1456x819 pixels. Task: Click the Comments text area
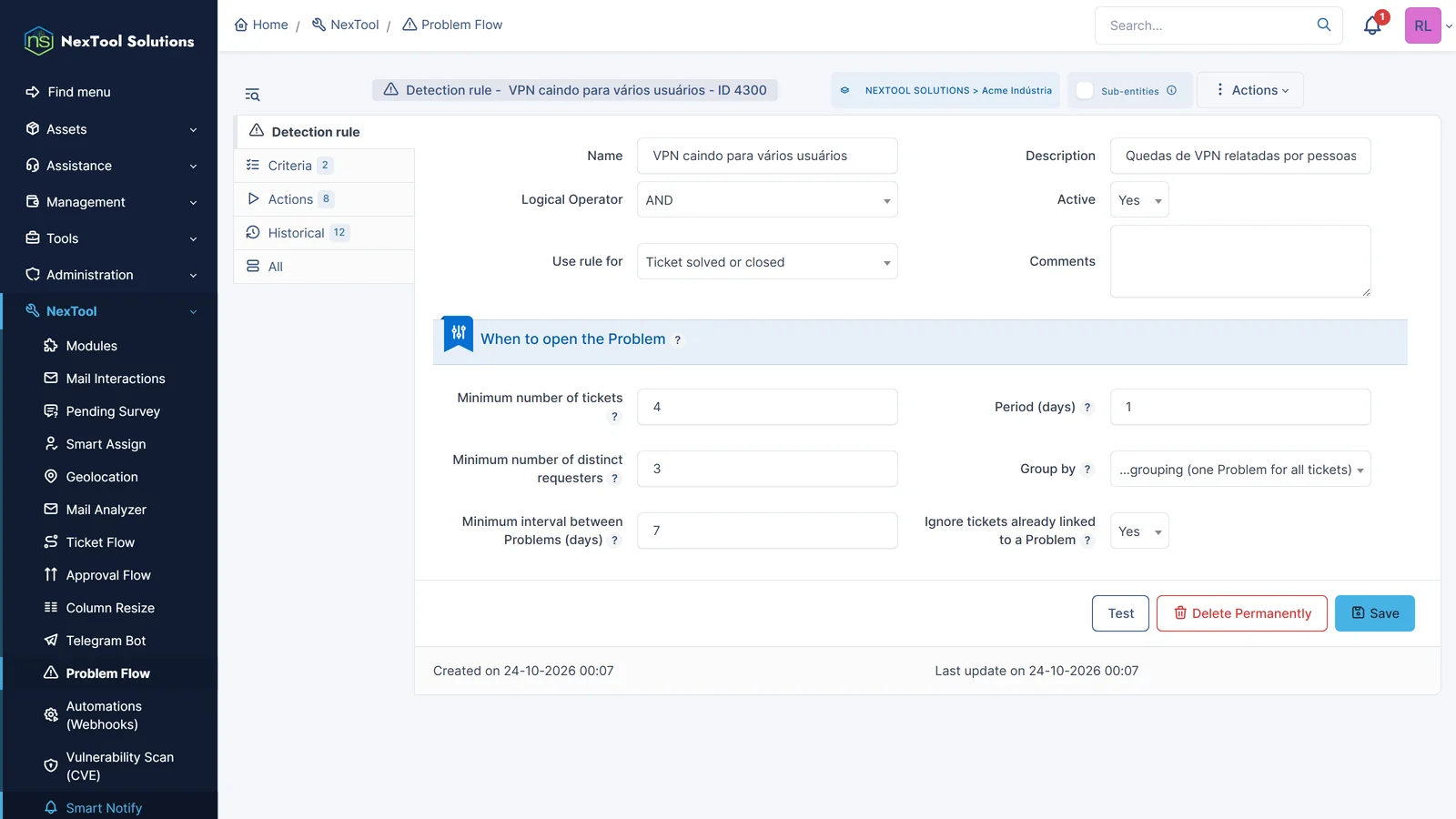tap(1240, 261)
